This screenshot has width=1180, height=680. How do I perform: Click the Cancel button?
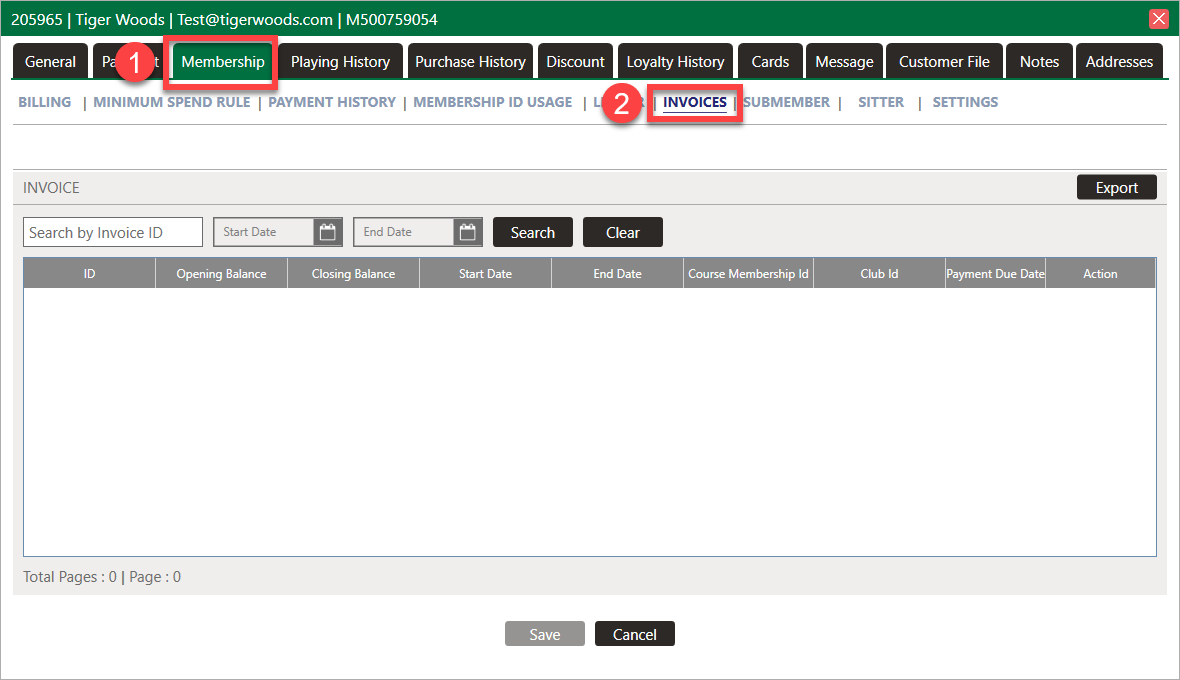pos(634,634)
